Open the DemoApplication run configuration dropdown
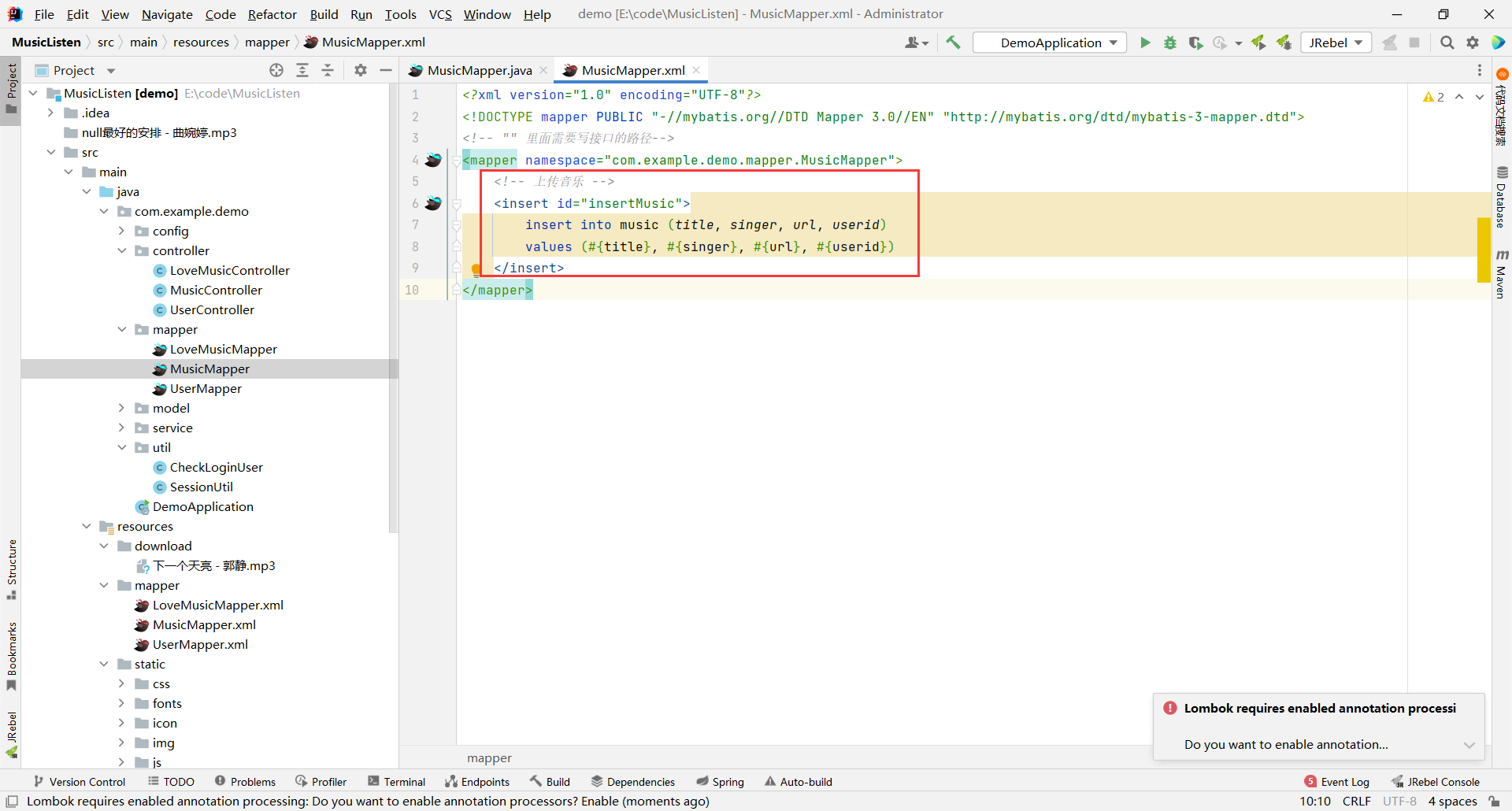The image size is (1512, 811). [x=1050, y=43]
